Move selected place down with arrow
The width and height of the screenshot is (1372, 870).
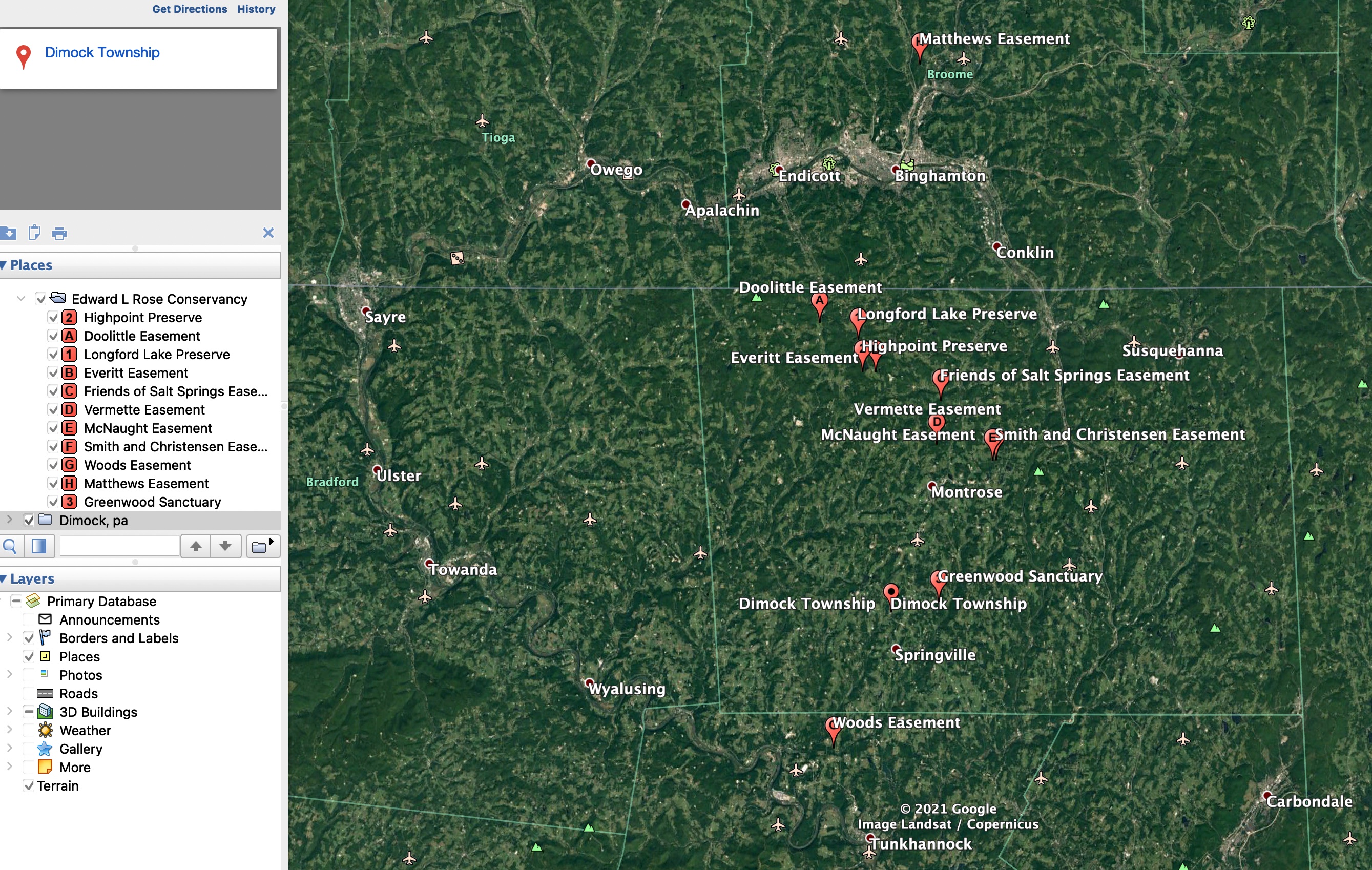click(x=225, y=546)
